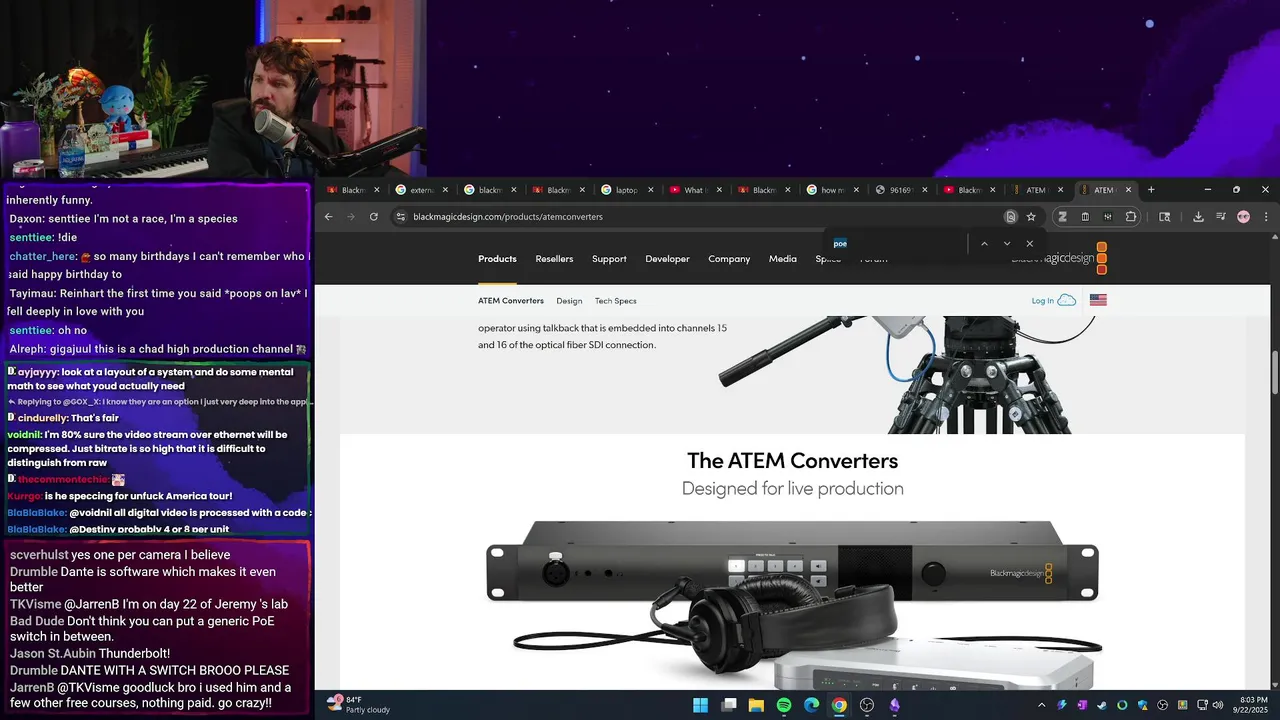
Task: Open the Media menu item
Action: (783, 259)
